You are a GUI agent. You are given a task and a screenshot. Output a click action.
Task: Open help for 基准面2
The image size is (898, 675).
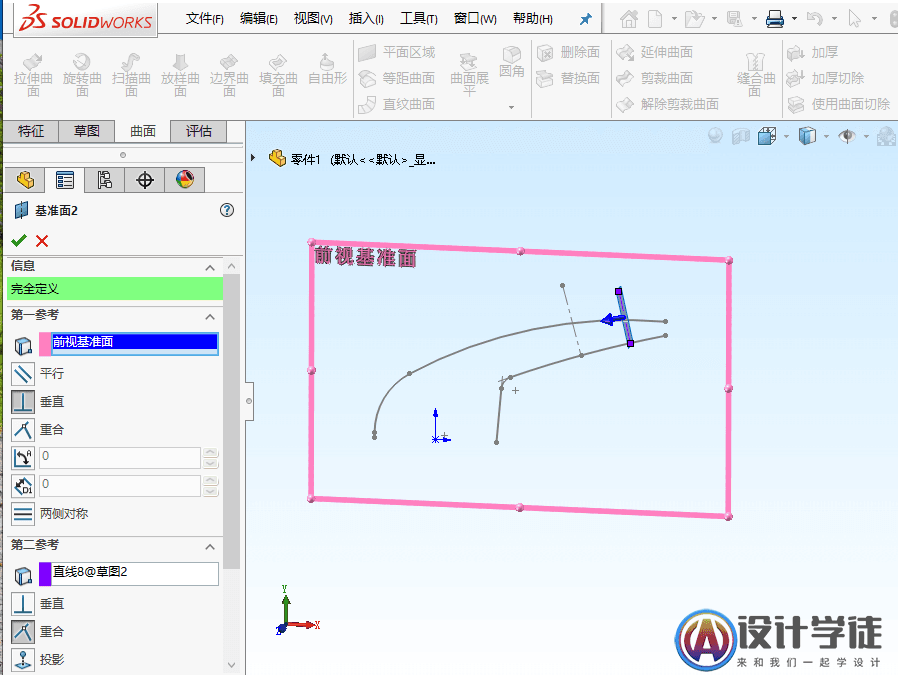pos(227,210)
